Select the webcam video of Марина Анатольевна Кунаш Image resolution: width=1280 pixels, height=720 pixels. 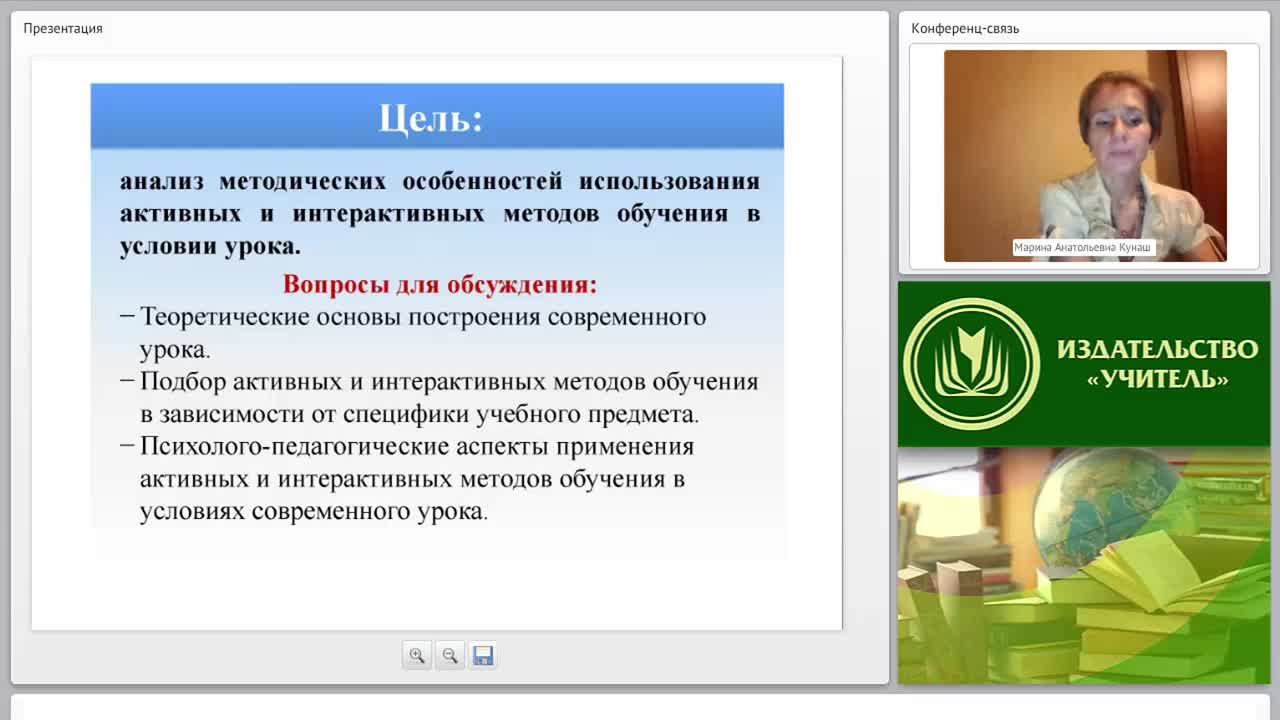tap(1085, 156)
